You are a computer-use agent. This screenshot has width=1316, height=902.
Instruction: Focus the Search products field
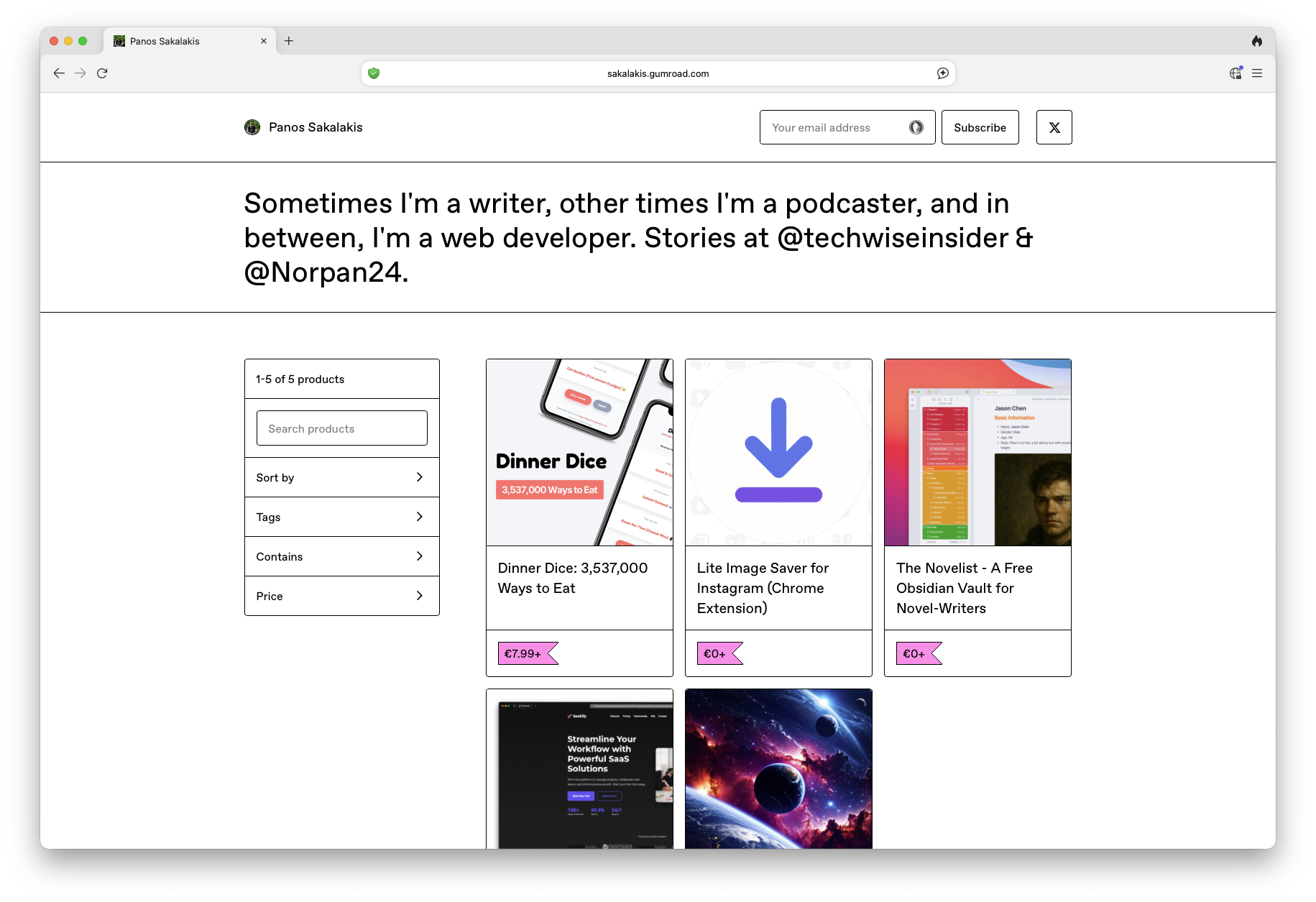[341, 428]
